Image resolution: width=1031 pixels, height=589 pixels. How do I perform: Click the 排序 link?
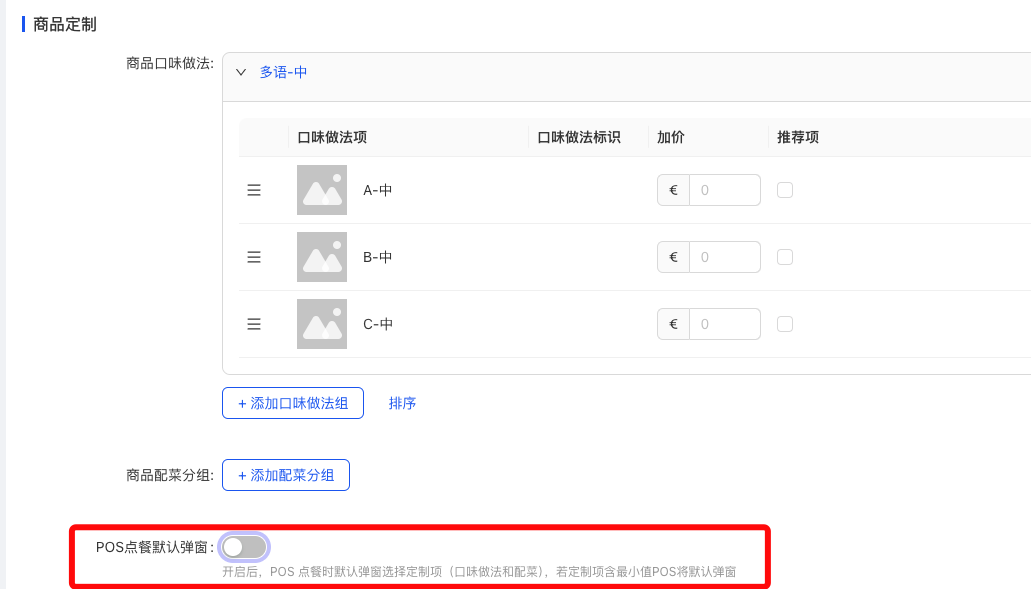point(402,403)
